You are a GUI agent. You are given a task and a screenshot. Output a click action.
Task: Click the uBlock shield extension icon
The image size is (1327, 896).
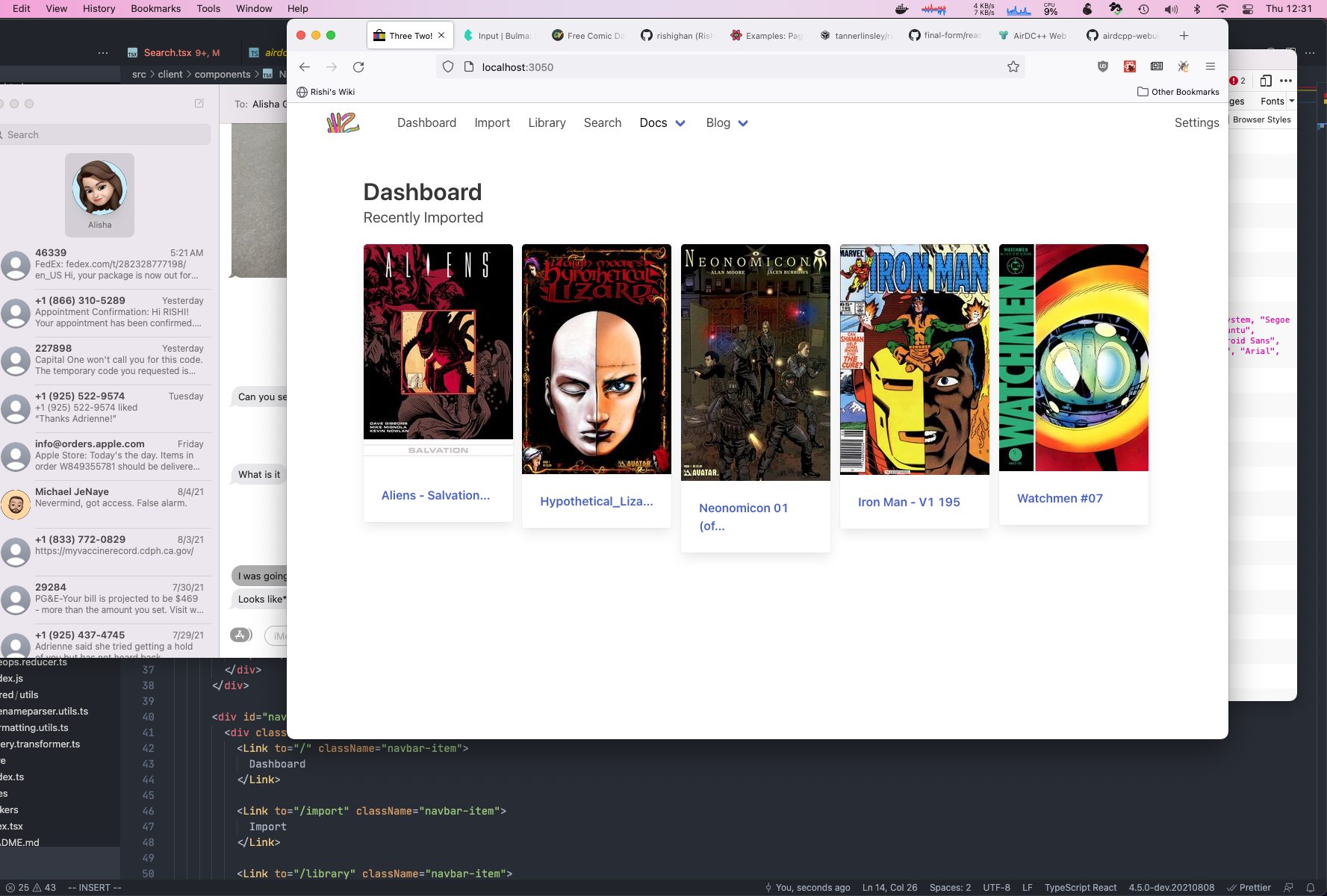click(1102, 67)
